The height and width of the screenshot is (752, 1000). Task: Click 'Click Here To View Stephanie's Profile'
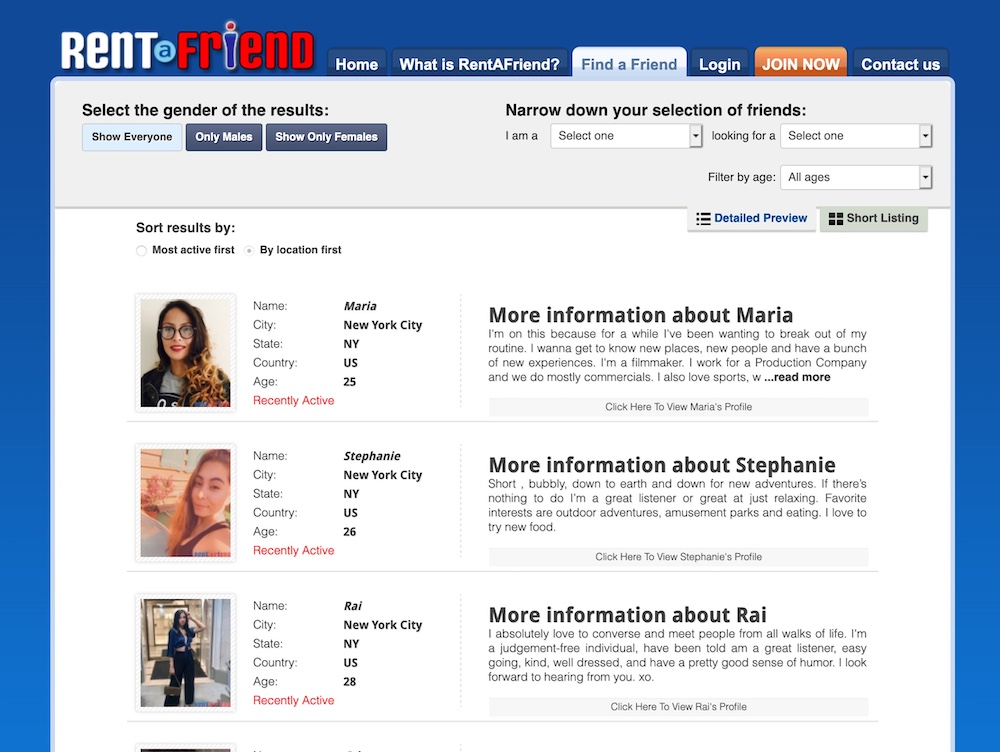click(678, 556)
